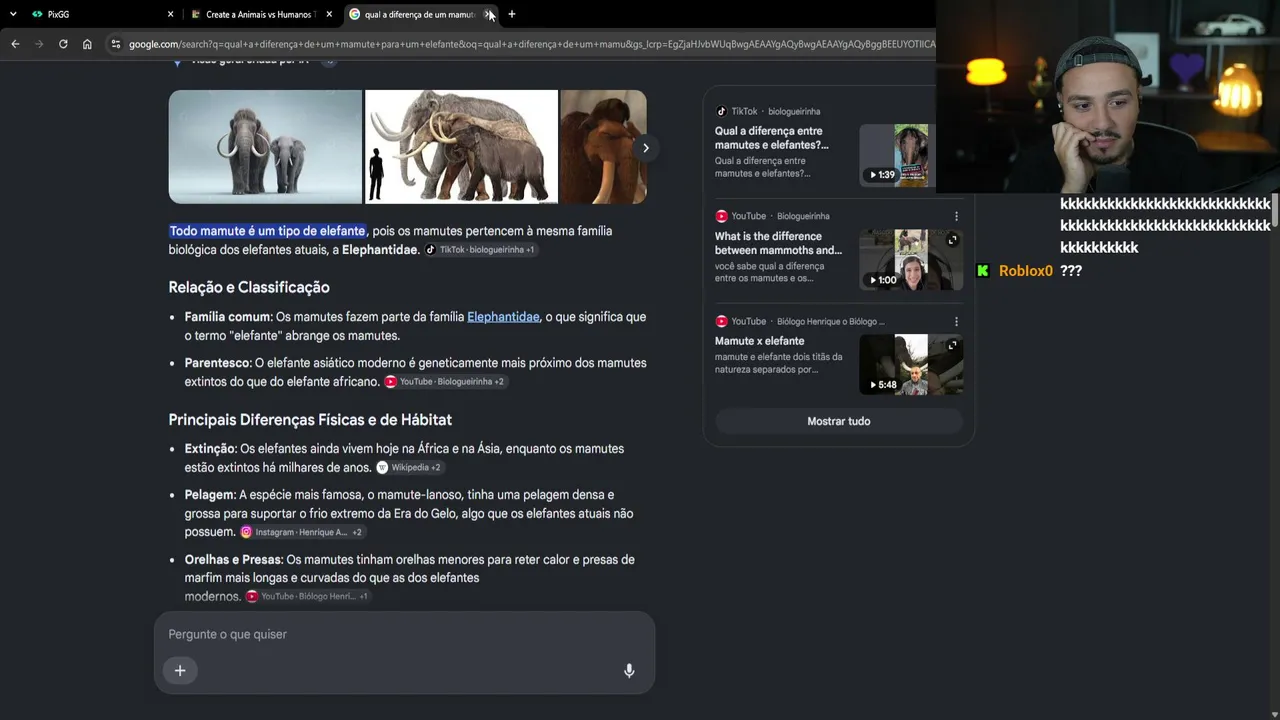Open options menu for the Biologueirinha YouTube card
The height and width of the screenshot is (720, 1280).
[x=956, y=216]
